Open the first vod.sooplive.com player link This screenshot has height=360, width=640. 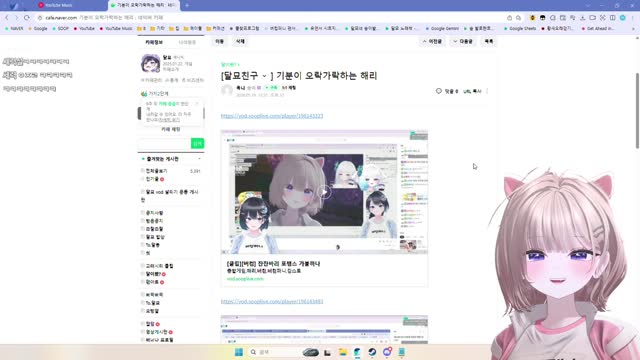pyautogui.click(x=272, y=116)
